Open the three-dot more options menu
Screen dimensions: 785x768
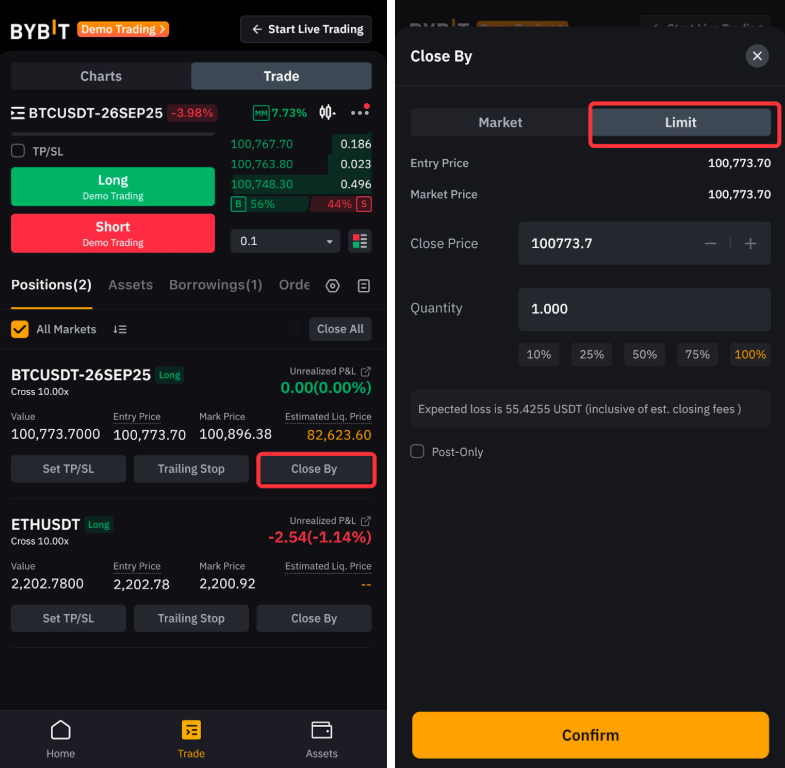tap(359, 112)
